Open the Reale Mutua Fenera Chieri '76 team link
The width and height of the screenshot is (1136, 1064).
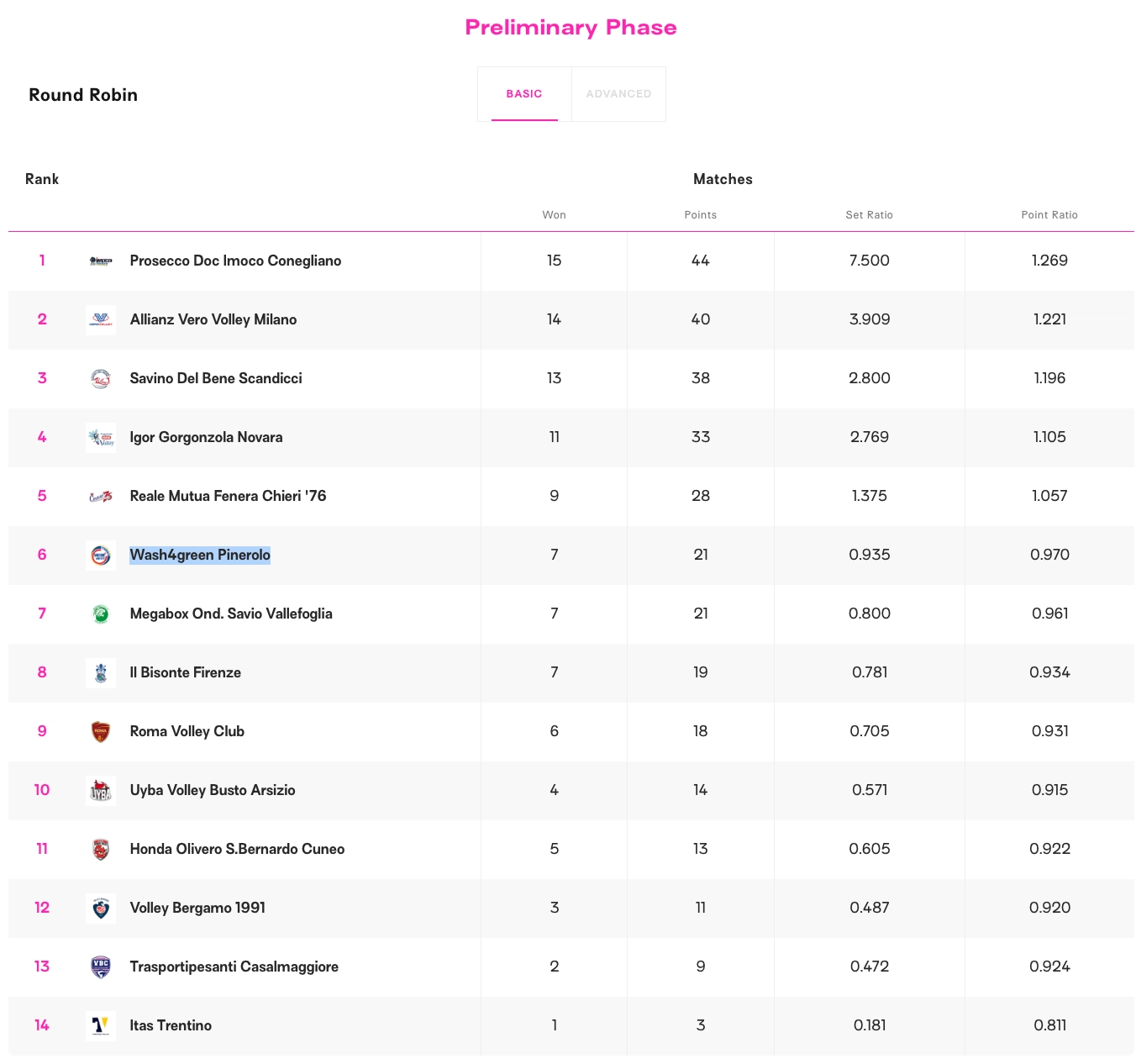(228, 496)
